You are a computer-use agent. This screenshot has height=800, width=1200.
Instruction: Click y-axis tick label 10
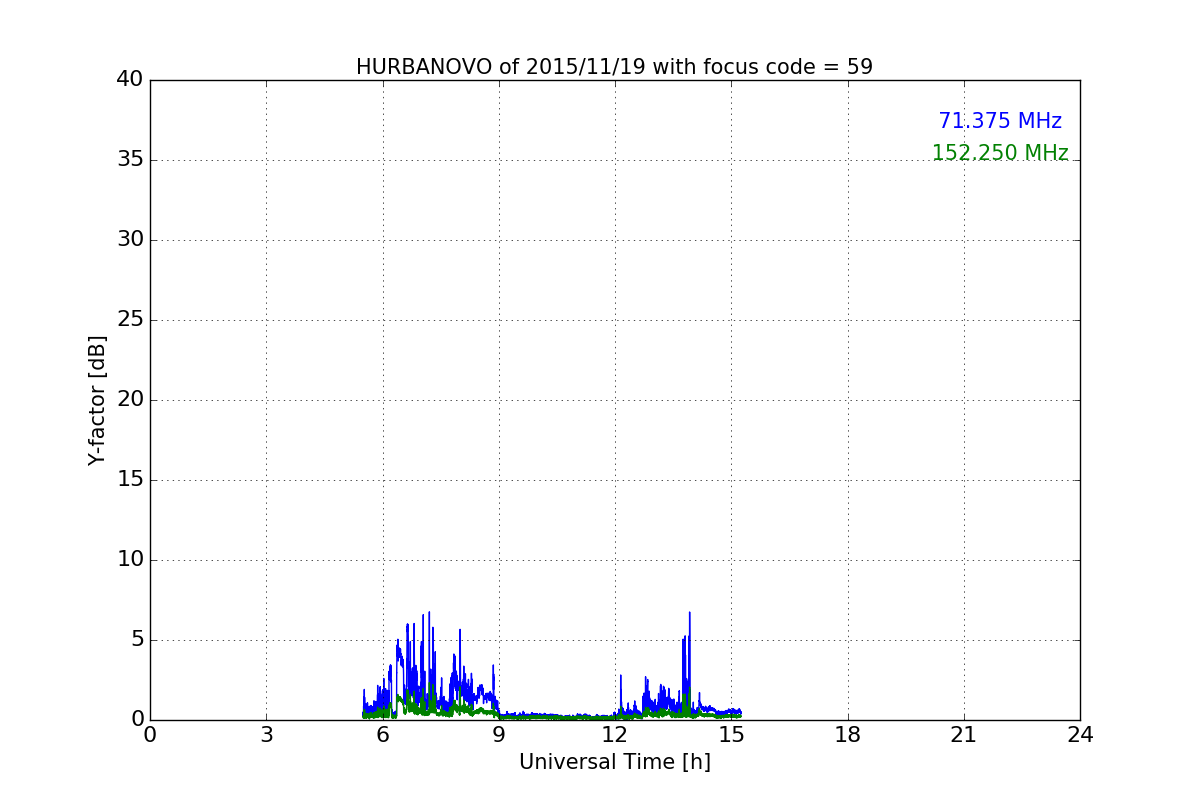pyautogui.click(x=130, y=560)
